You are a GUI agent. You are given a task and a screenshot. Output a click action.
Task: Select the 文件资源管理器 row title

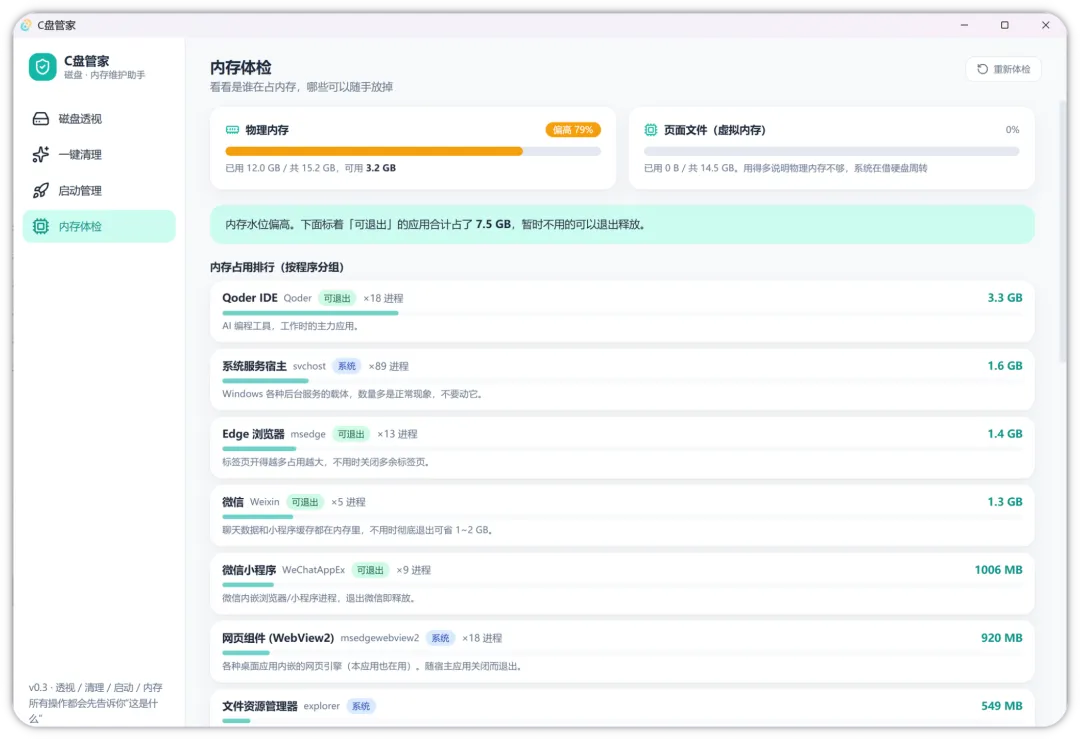tap(260, 706)
